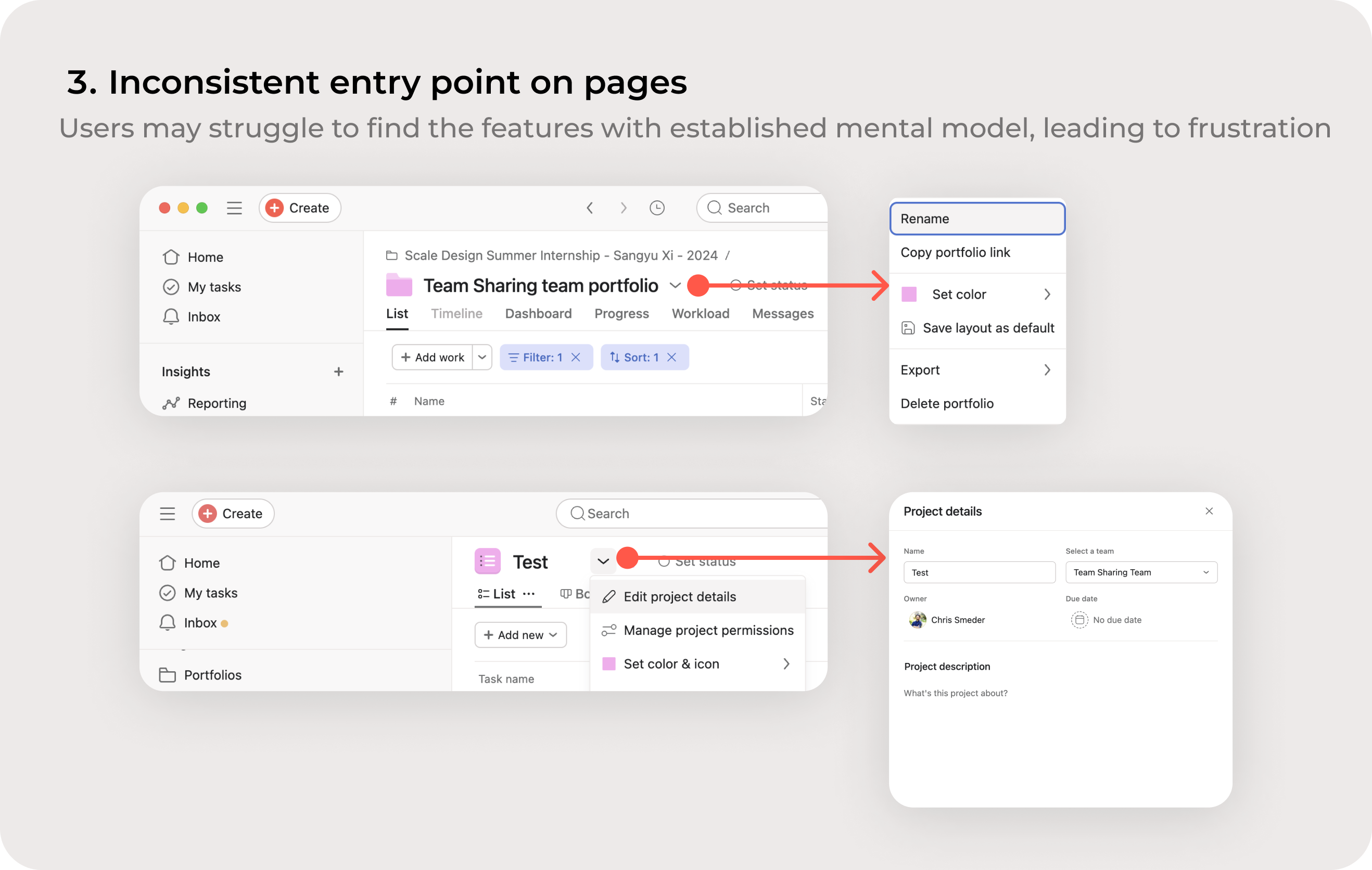Click the Home icon in the sidebar
This screenshot has width=1372, height=870.
point(171,257)
